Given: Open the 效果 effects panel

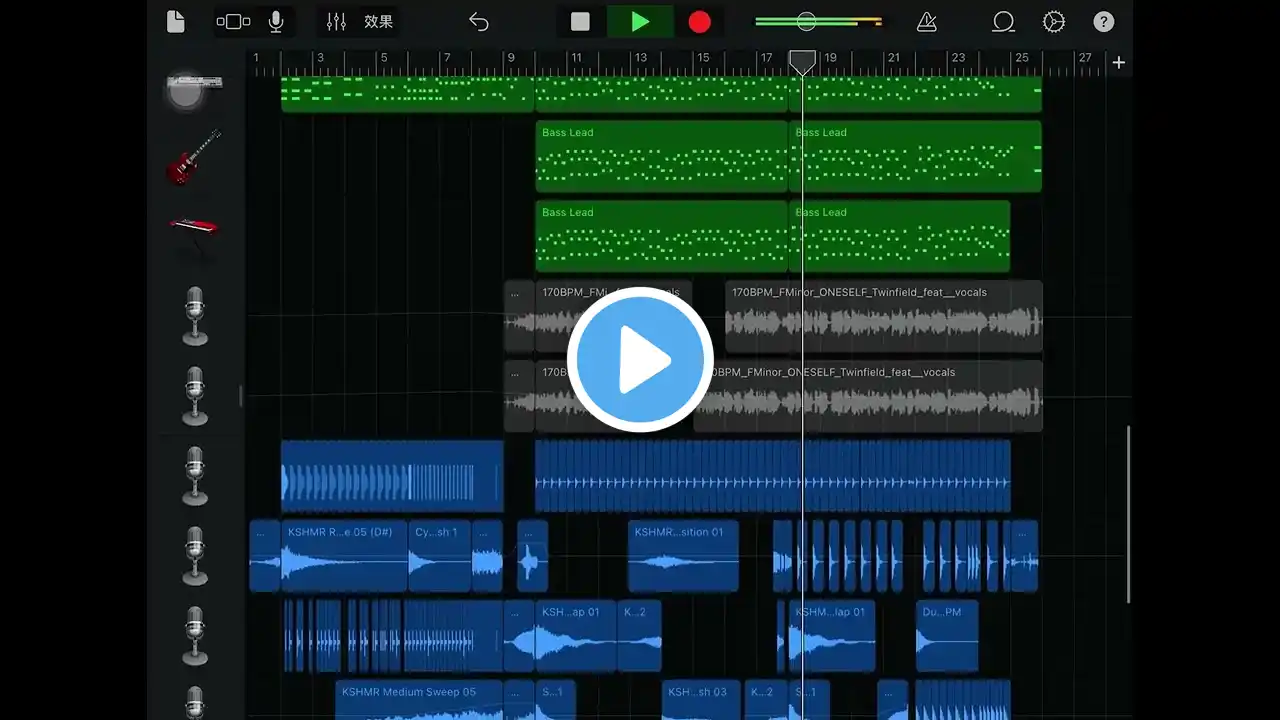Looking at the screenshot, I should (x=378, y=21).
